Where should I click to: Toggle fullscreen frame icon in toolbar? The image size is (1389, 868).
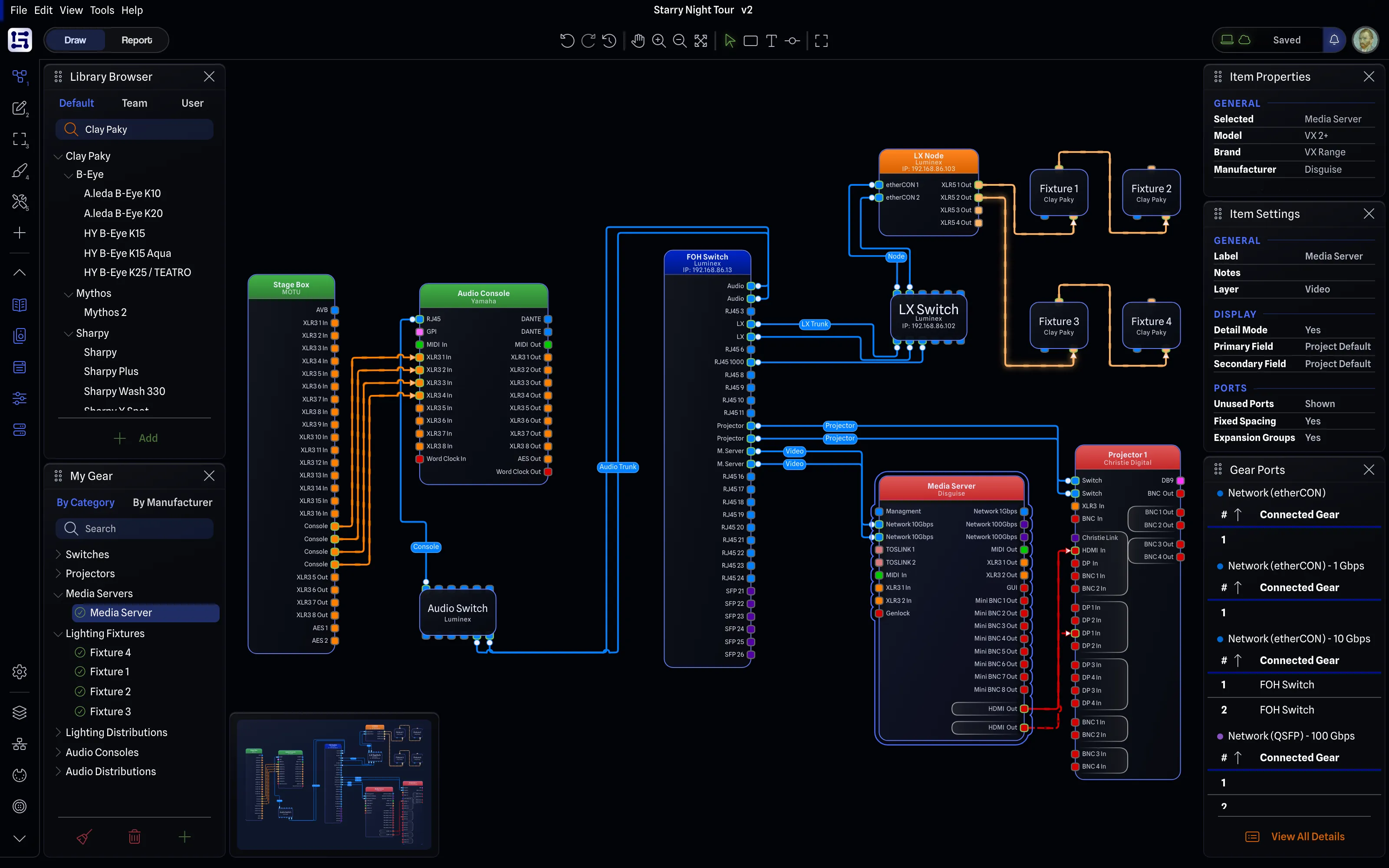821,40
